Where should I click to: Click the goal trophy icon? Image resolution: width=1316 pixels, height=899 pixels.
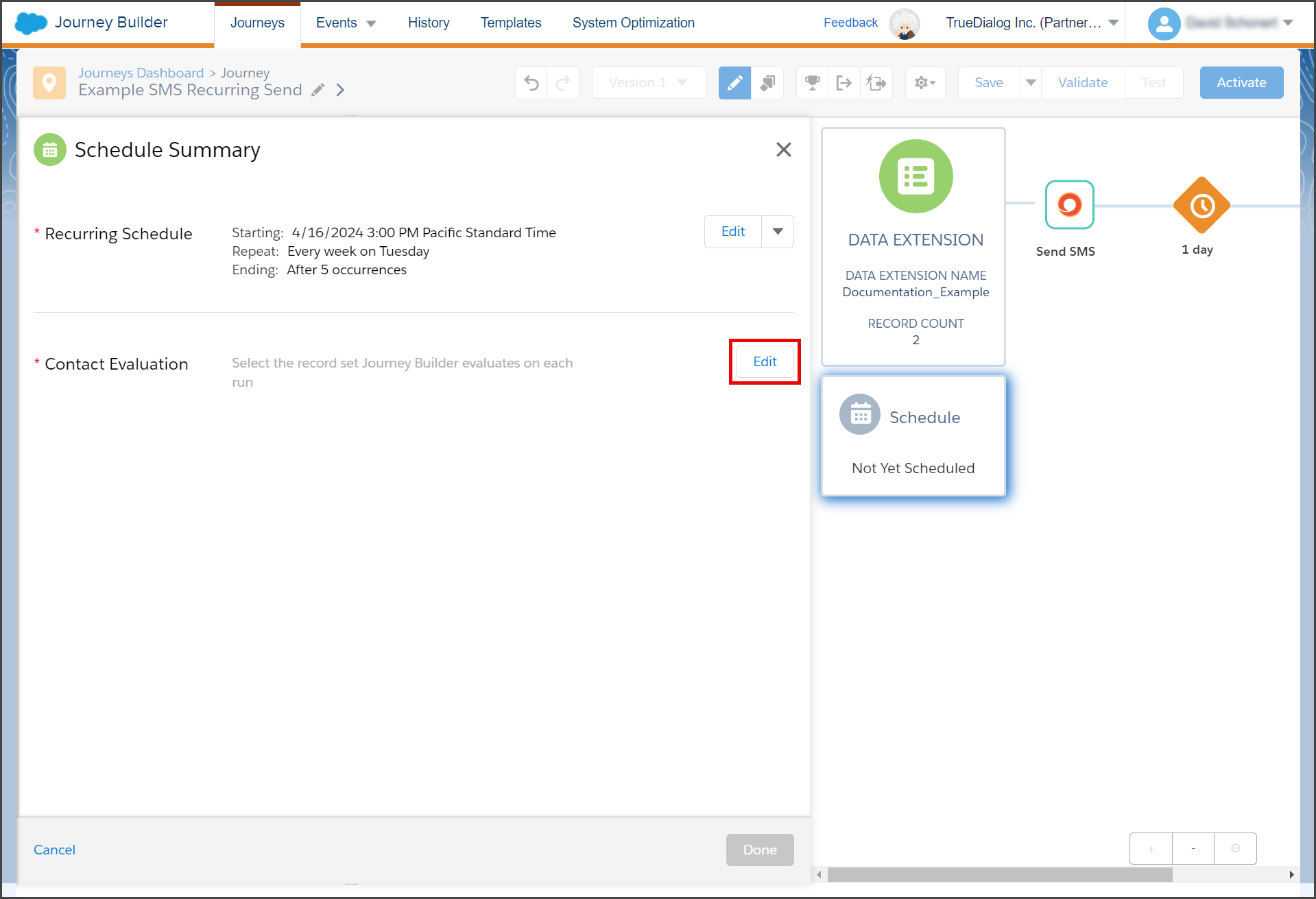[813, 83]
